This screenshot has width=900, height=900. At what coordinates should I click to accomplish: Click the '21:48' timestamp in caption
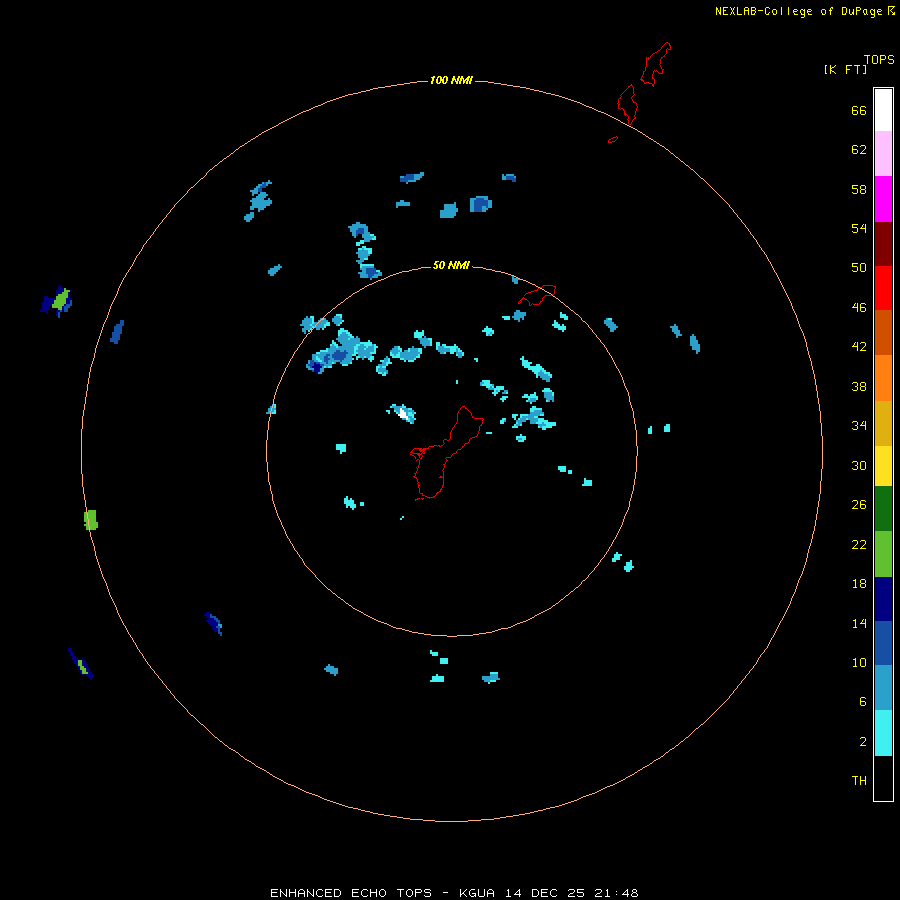click(616, 893)
